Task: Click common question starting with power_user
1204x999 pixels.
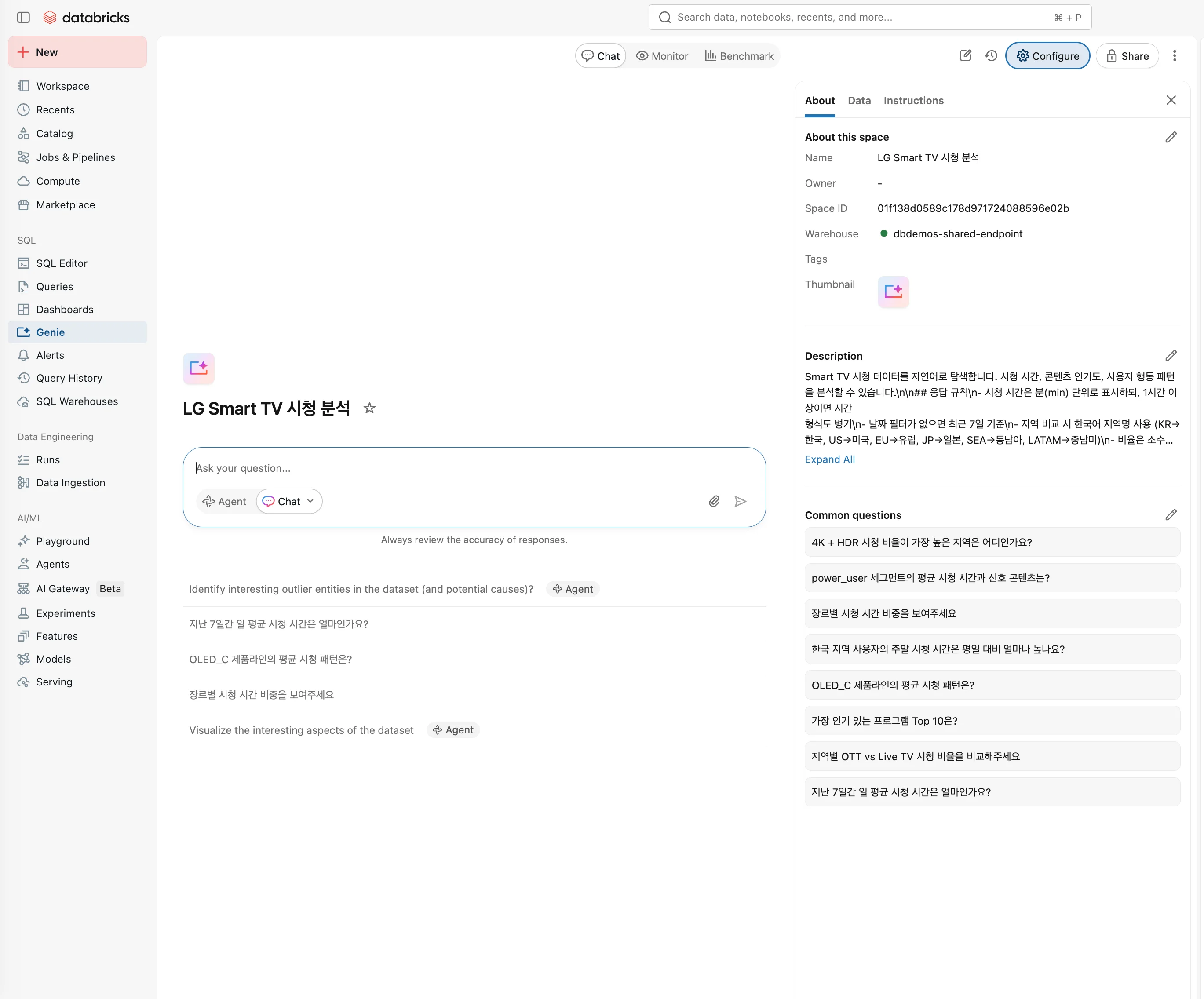Action: click(x=992, y=578)
